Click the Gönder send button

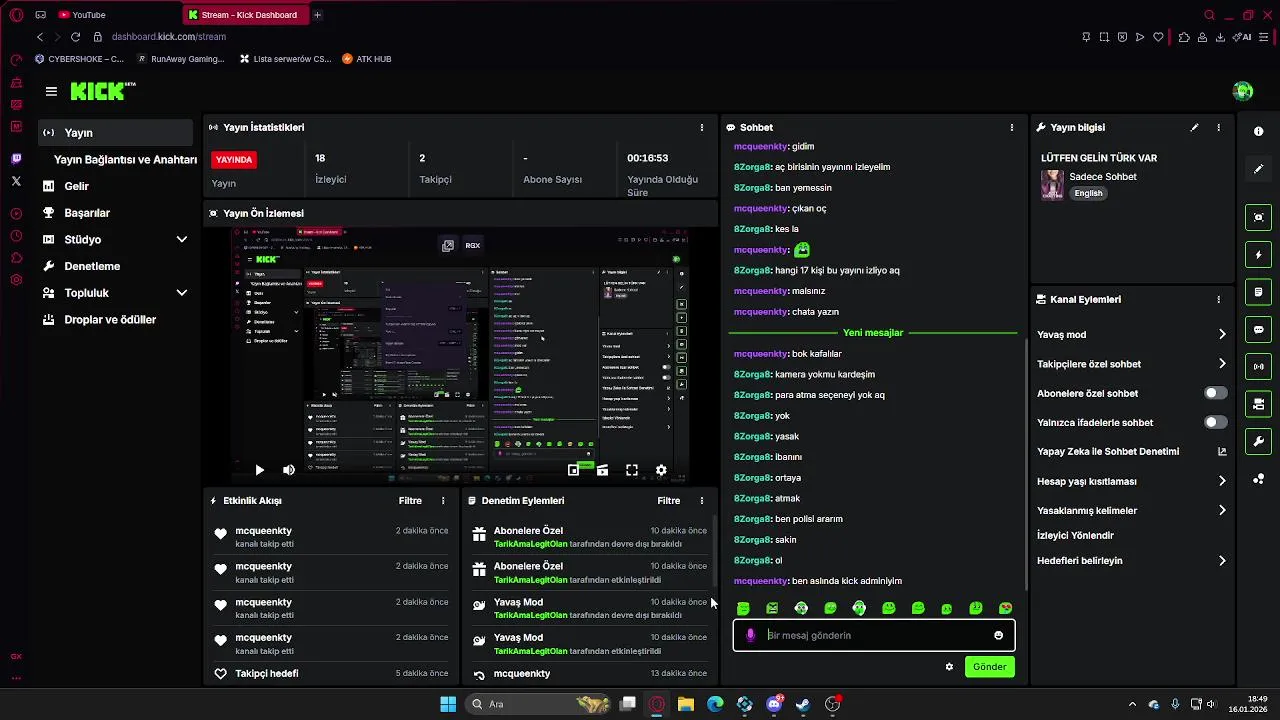click(x=989, y=667)
